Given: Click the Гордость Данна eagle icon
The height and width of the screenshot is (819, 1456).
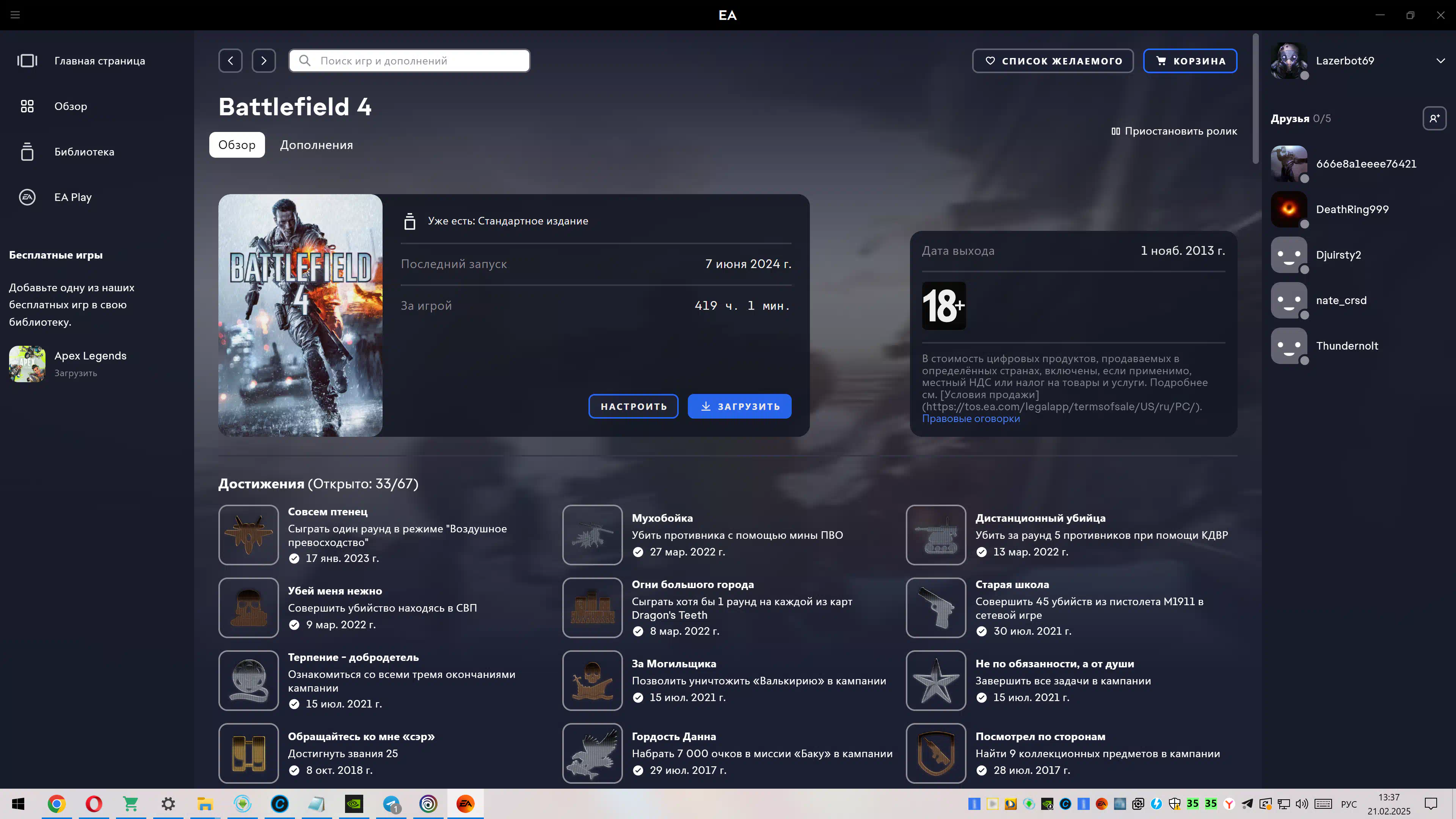Looking at the screenshot, I should (592, 753).
